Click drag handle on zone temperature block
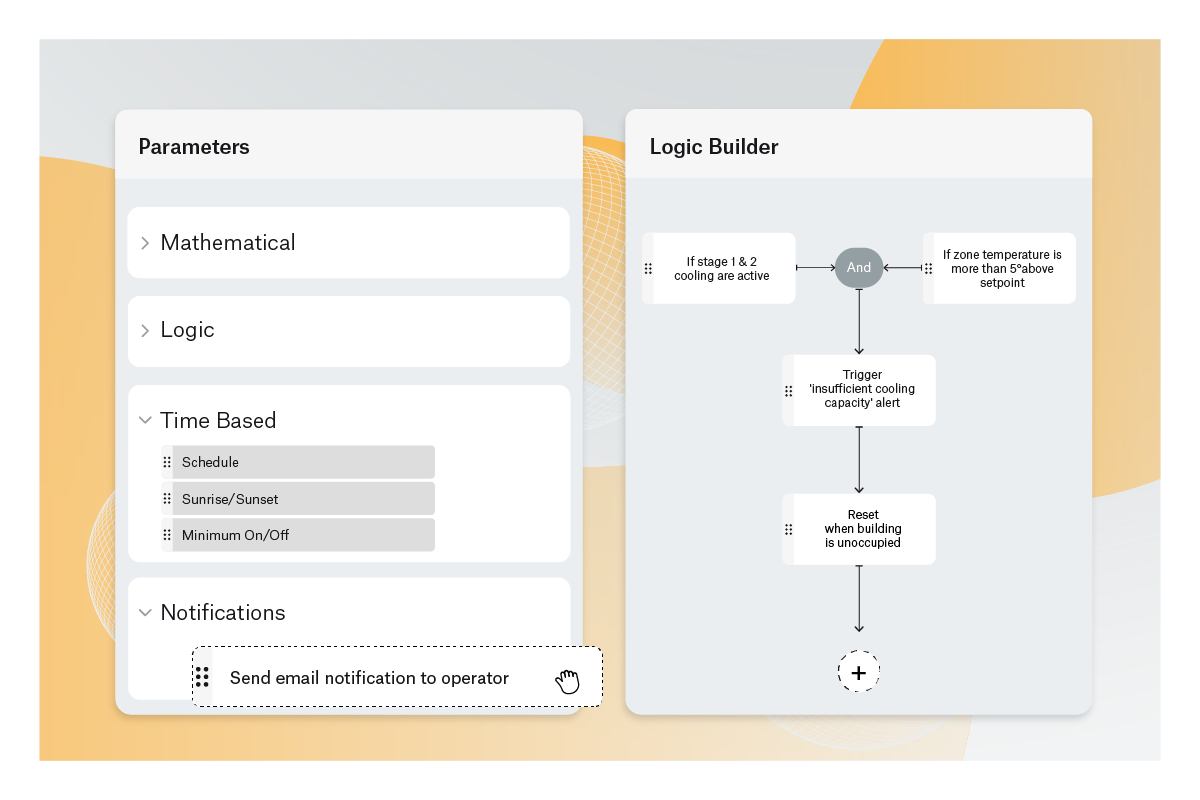Viewport: 1200px width, 800px height. click(929, 269)
